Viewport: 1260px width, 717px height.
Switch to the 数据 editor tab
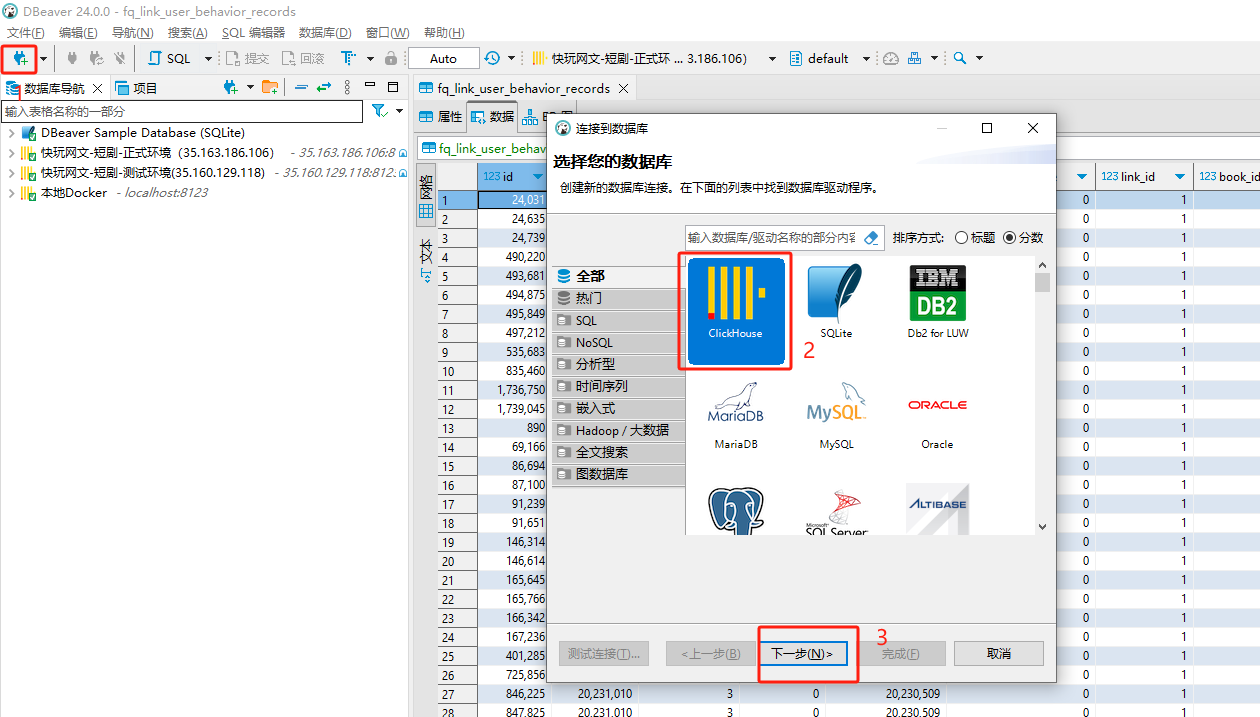(492, 116)
